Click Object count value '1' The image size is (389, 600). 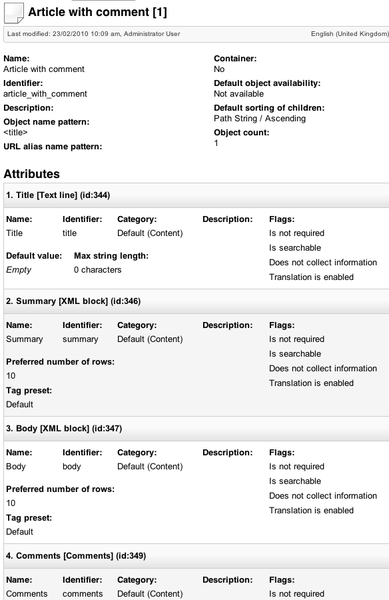[216, 143]
